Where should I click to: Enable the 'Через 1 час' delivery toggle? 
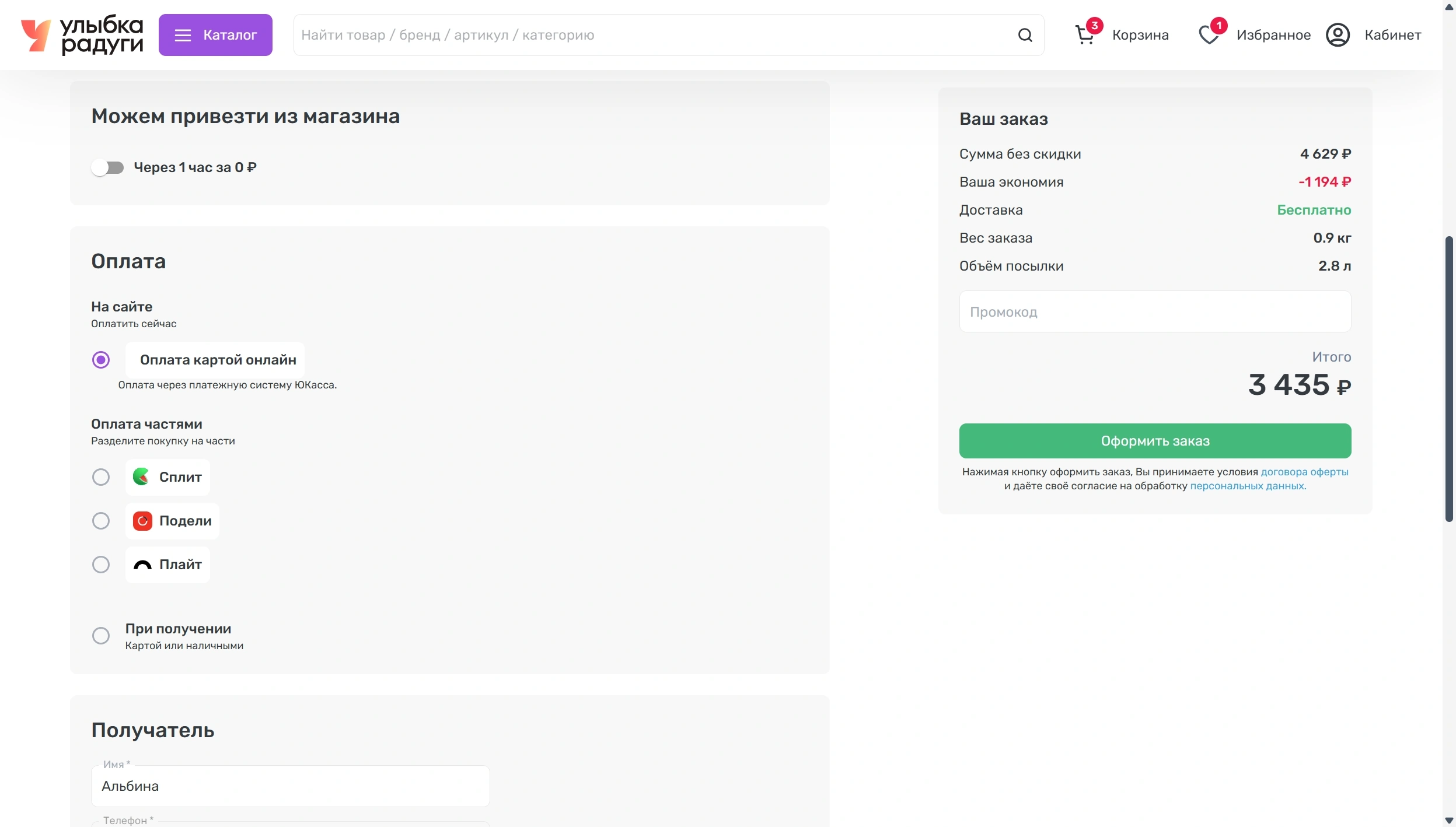[108, 168]
